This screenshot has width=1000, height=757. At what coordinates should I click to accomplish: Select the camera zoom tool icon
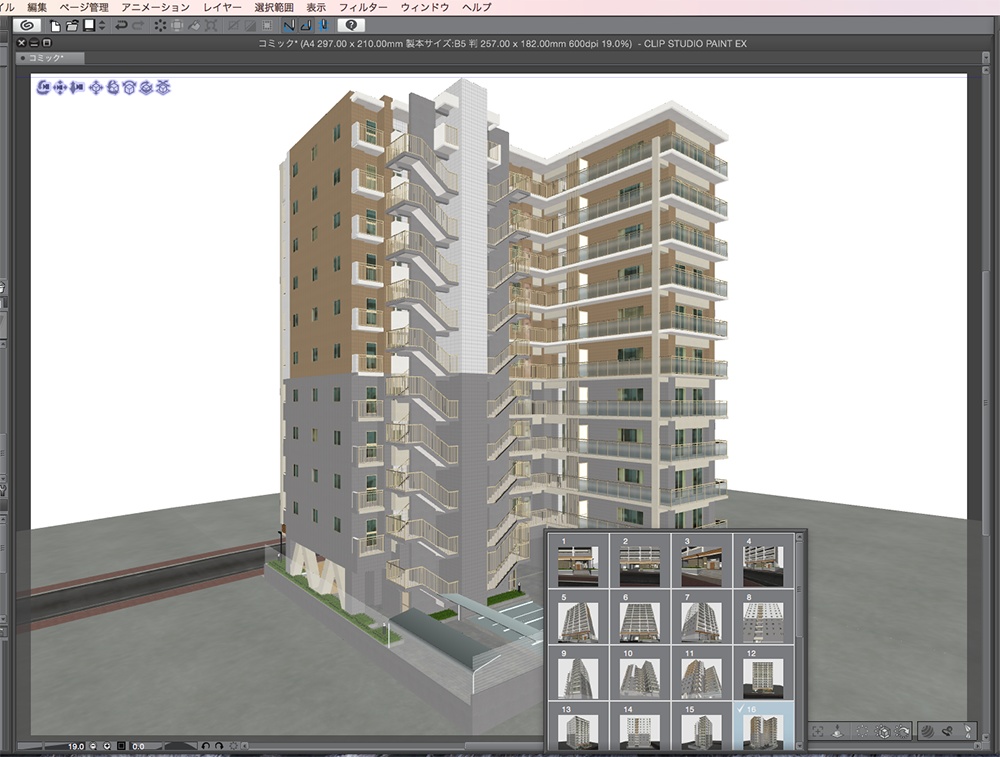[x=76, y=88]
